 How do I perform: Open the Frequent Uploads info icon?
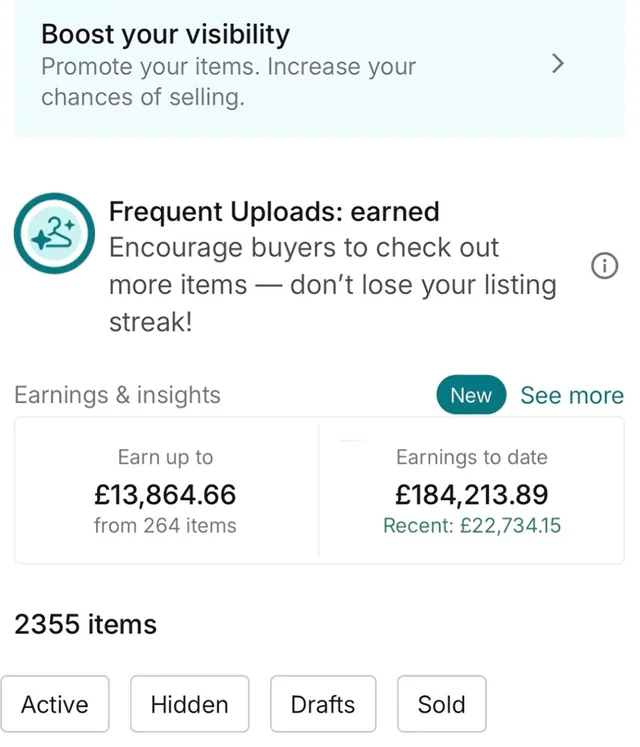604,266
